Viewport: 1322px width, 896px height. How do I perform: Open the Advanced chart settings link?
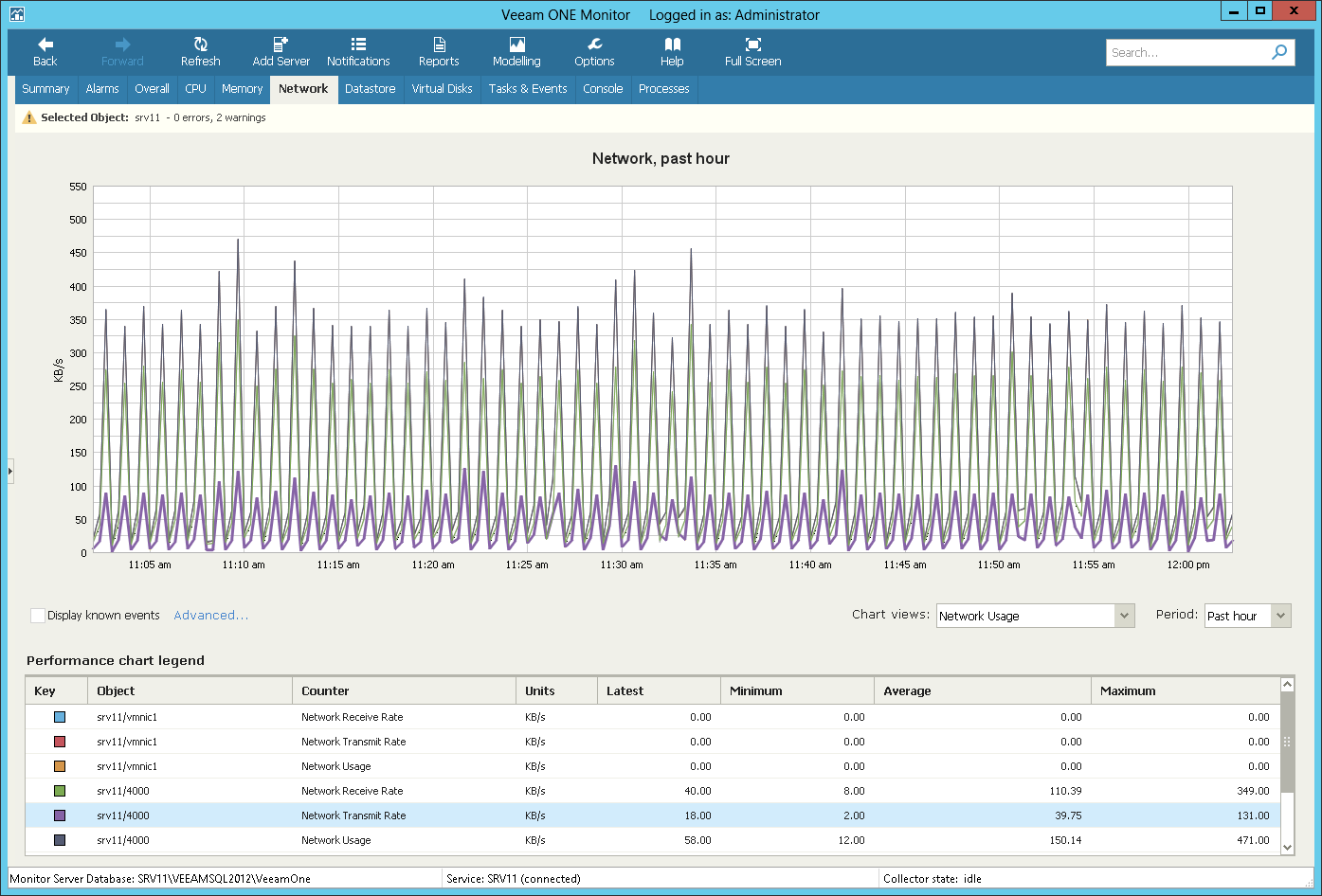tap(211, 616)
